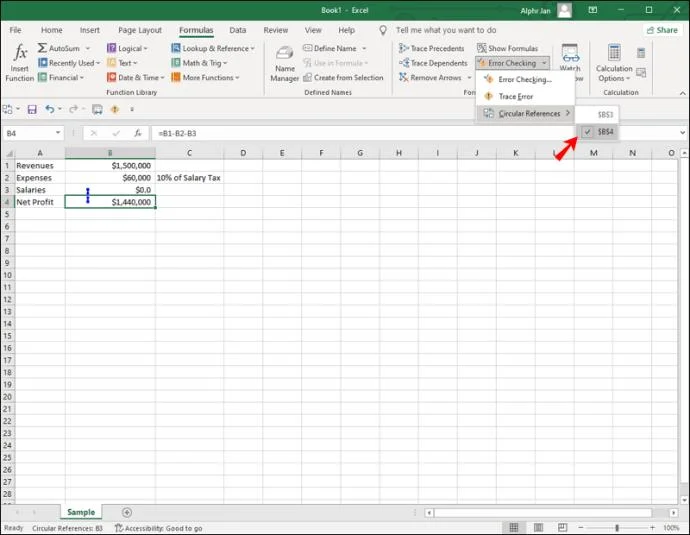Choose Trace Error menu item

click(525, 96)
